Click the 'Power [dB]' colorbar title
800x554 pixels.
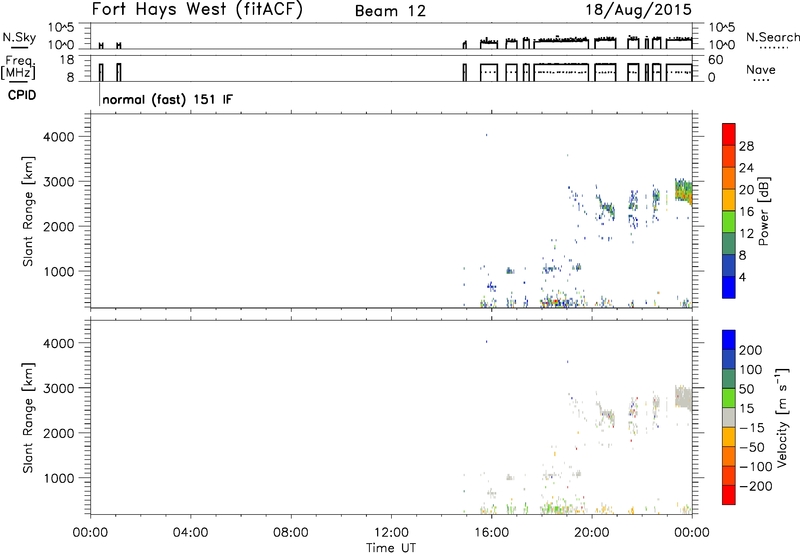pos(763,211)
